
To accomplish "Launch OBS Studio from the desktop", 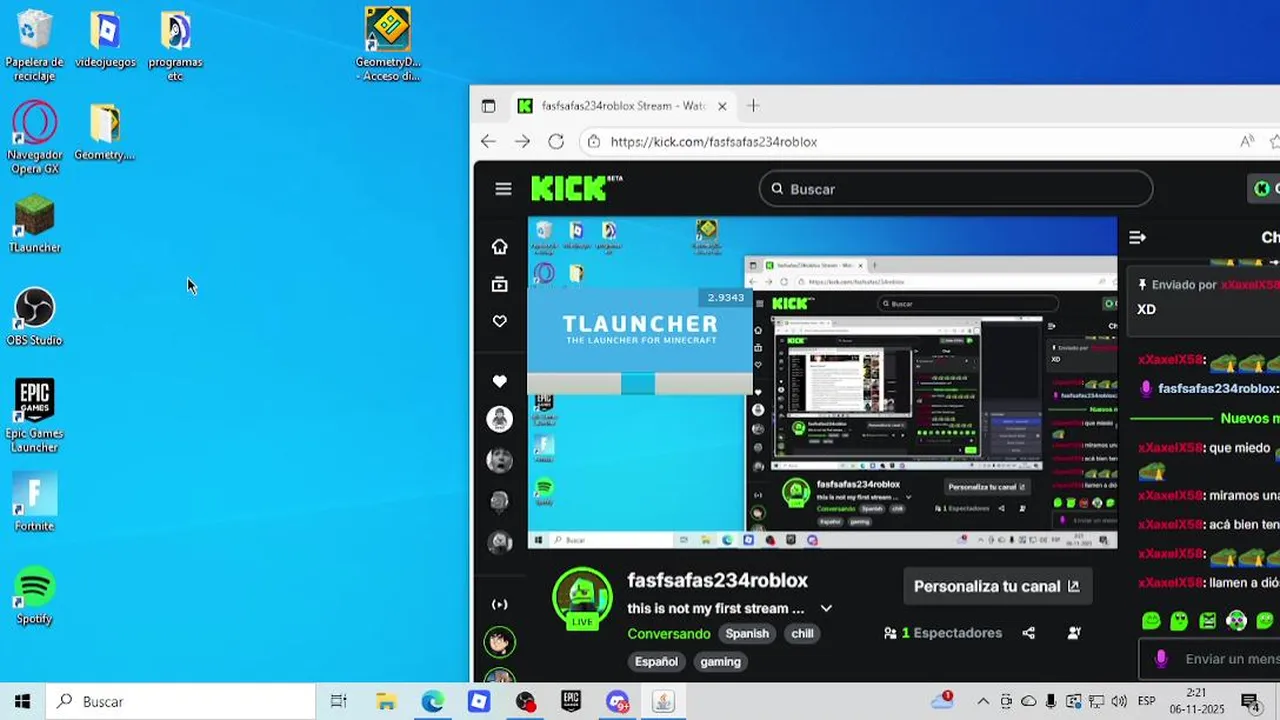I will (35, 318).
